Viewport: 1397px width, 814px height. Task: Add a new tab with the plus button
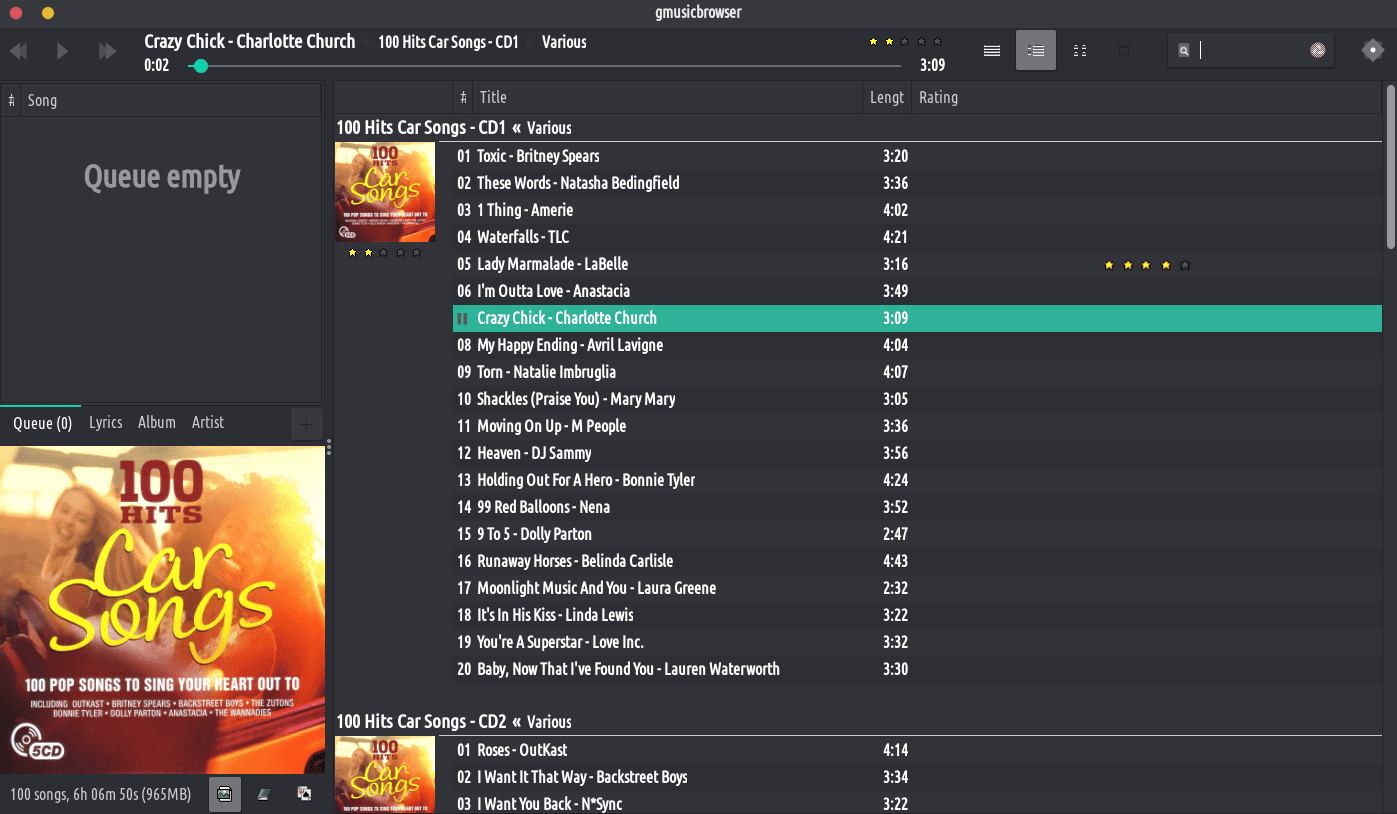pyautogui.click(x=306, y=424)
